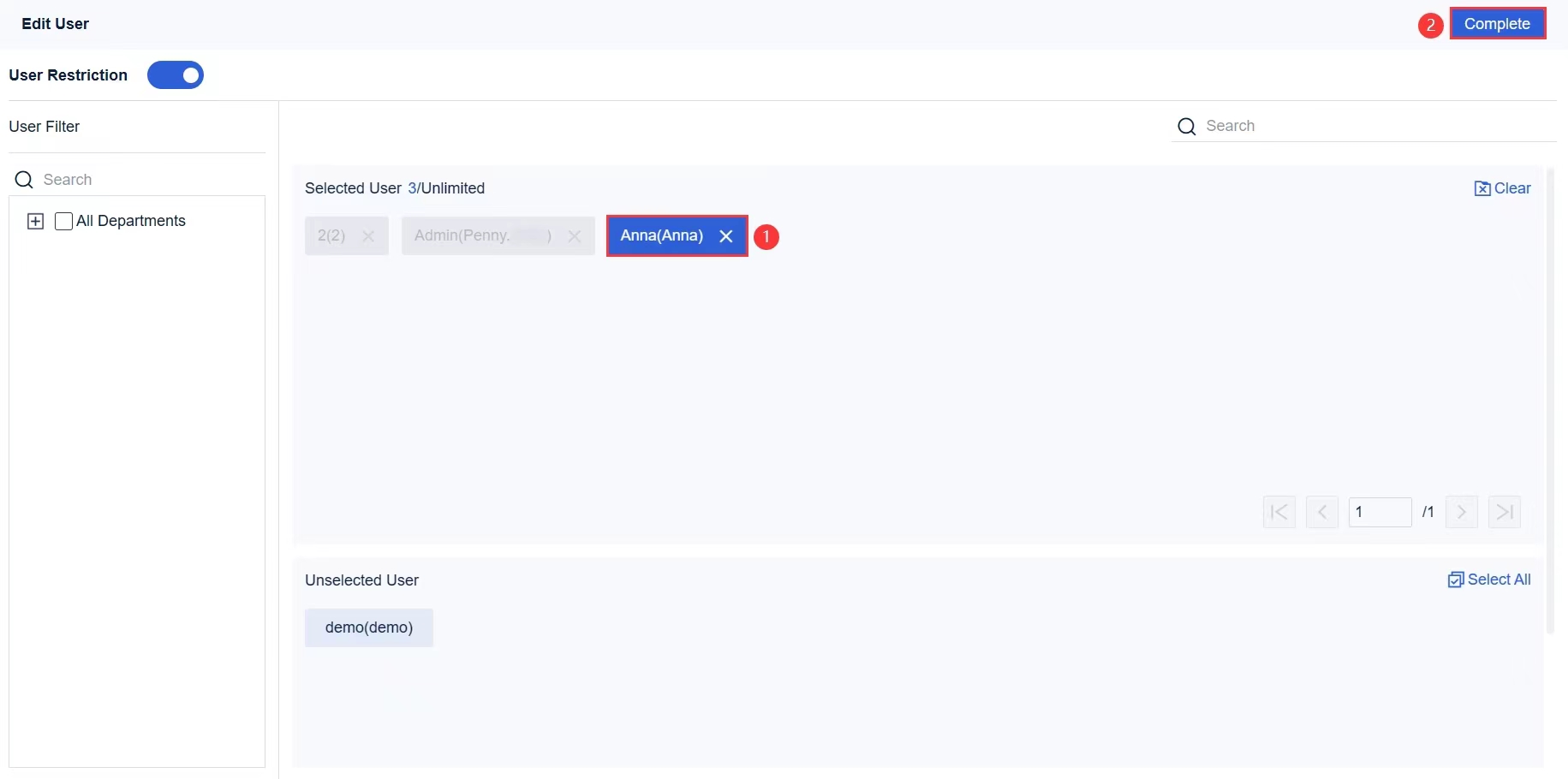
Task: Go to next page with right arrow icon
Action: (1462, 511)
